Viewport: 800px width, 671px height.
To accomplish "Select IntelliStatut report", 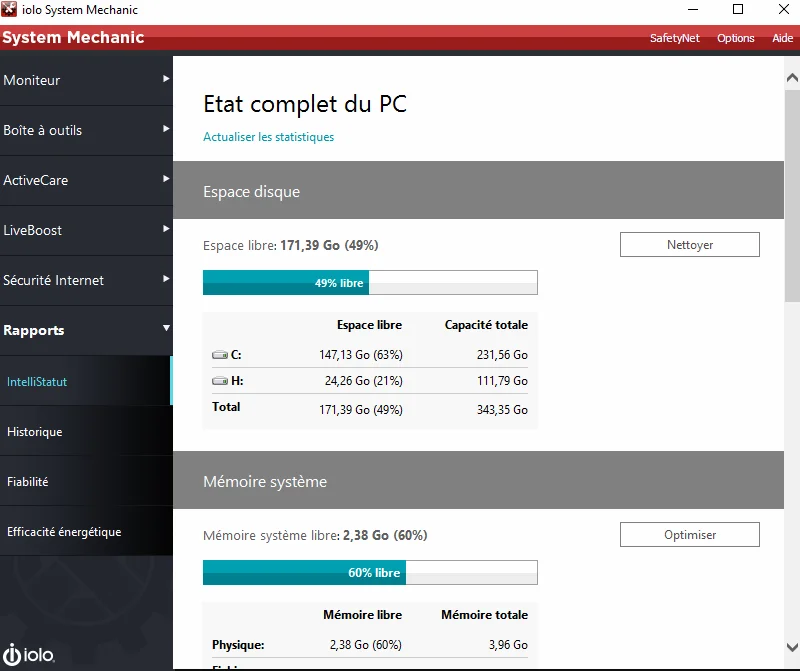I will click(x=86, y=381).
